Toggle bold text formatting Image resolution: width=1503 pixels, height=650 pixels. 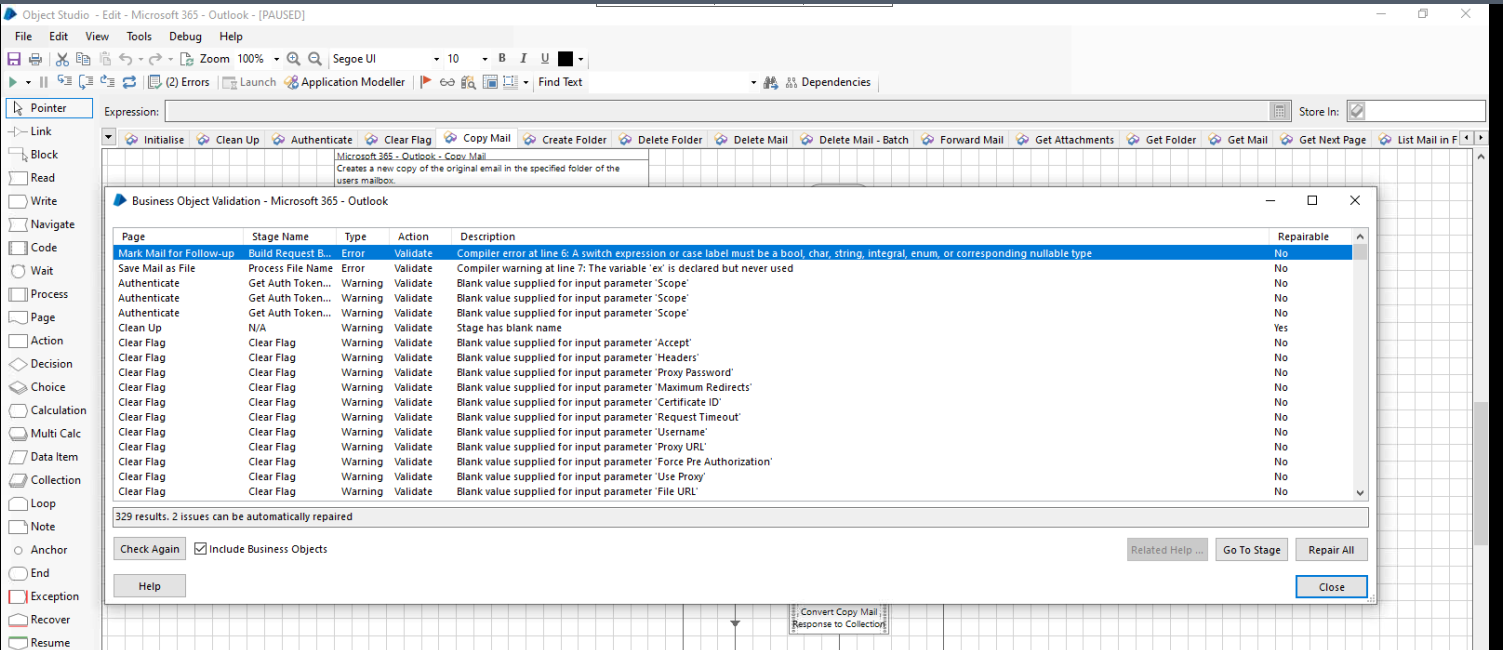501,58
